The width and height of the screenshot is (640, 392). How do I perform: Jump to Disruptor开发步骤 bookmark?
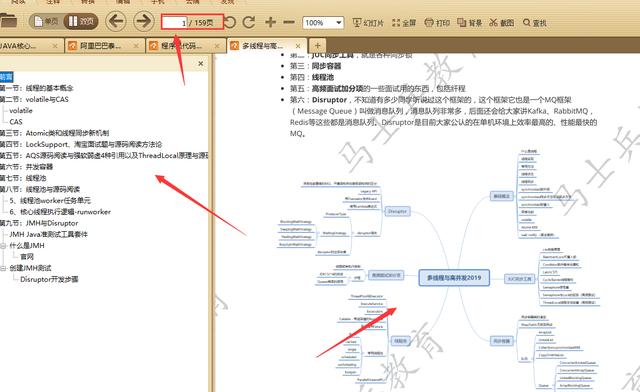[x=49, y=279]
